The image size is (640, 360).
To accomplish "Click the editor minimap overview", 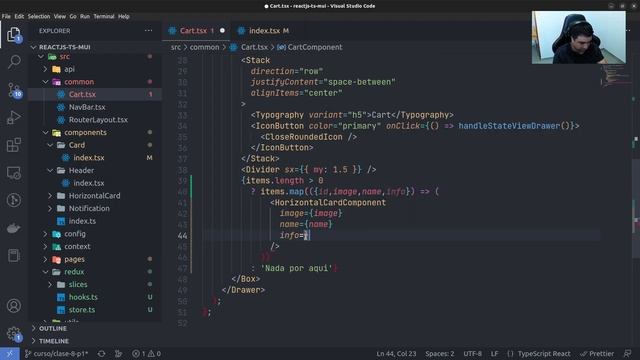I will (x=616, y=76).
